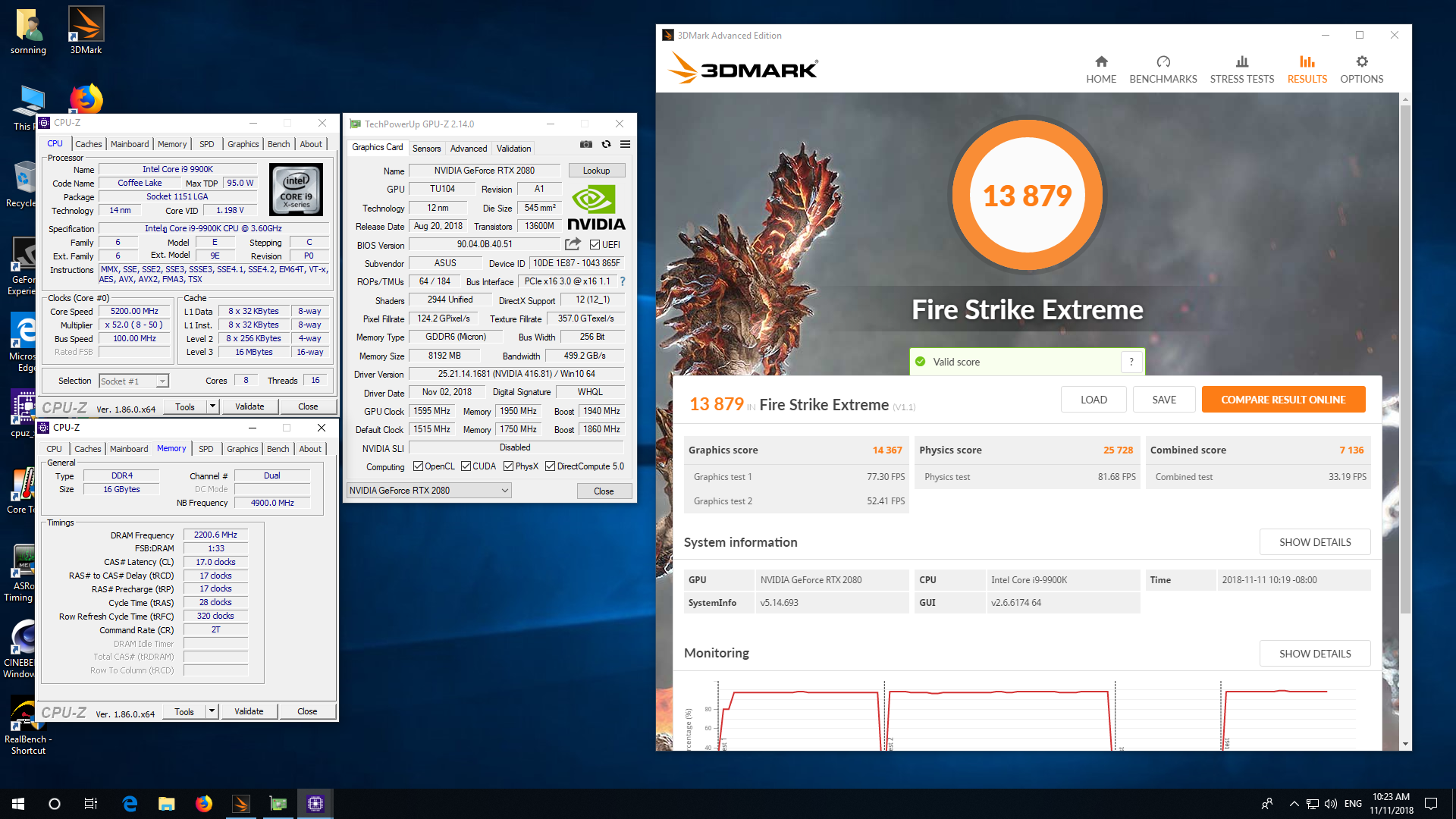Toggle the DirectCompute 5.0 checkbox

[550, 466]
